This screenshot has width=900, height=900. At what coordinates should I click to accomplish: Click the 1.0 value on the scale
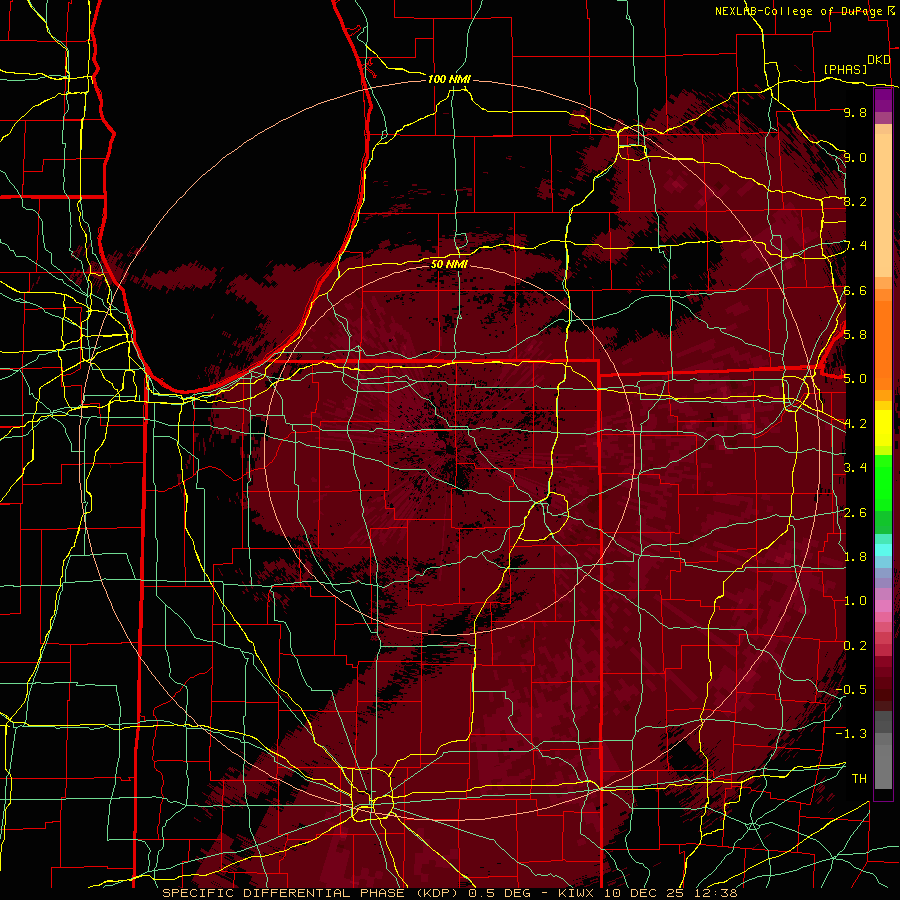[855, 601]
